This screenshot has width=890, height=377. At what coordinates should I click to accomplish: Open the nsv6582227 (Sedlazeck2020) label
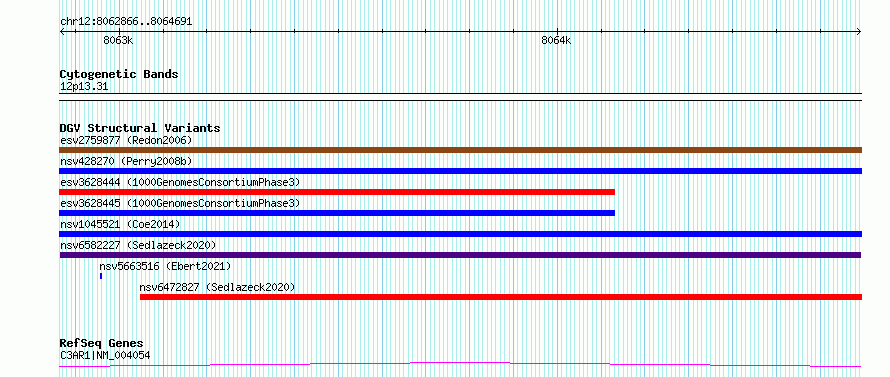coord(138,245)
